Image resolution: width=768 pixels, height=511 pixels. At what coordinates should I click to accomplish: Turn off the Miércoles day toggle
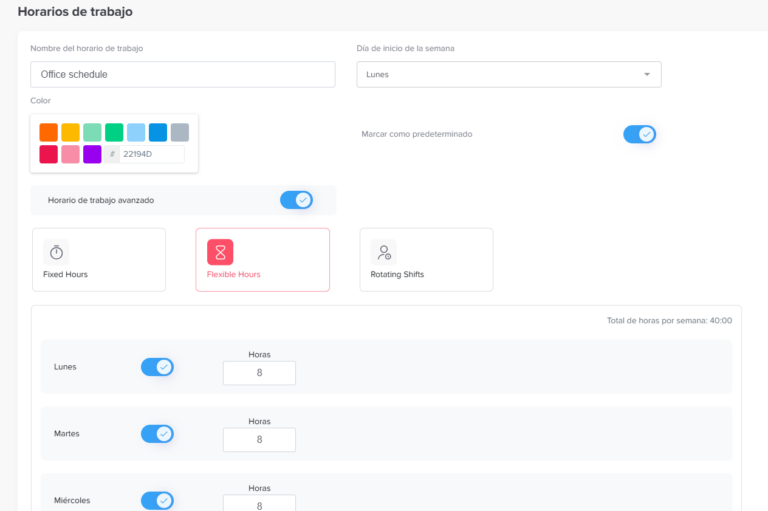157,501
